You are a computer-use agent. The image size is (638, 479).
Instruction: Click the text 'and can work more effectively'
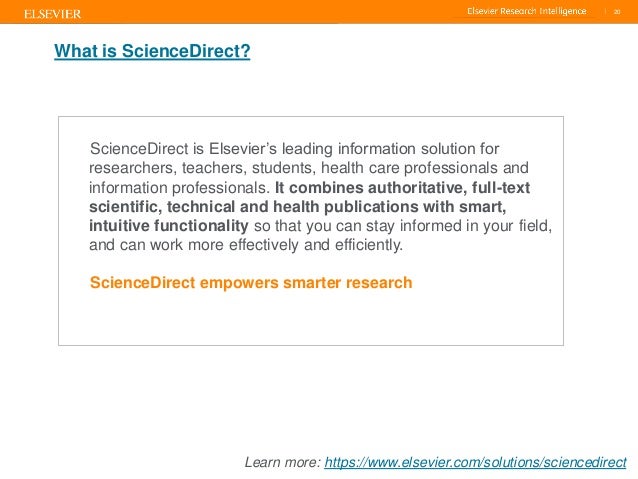click(200, 244)
